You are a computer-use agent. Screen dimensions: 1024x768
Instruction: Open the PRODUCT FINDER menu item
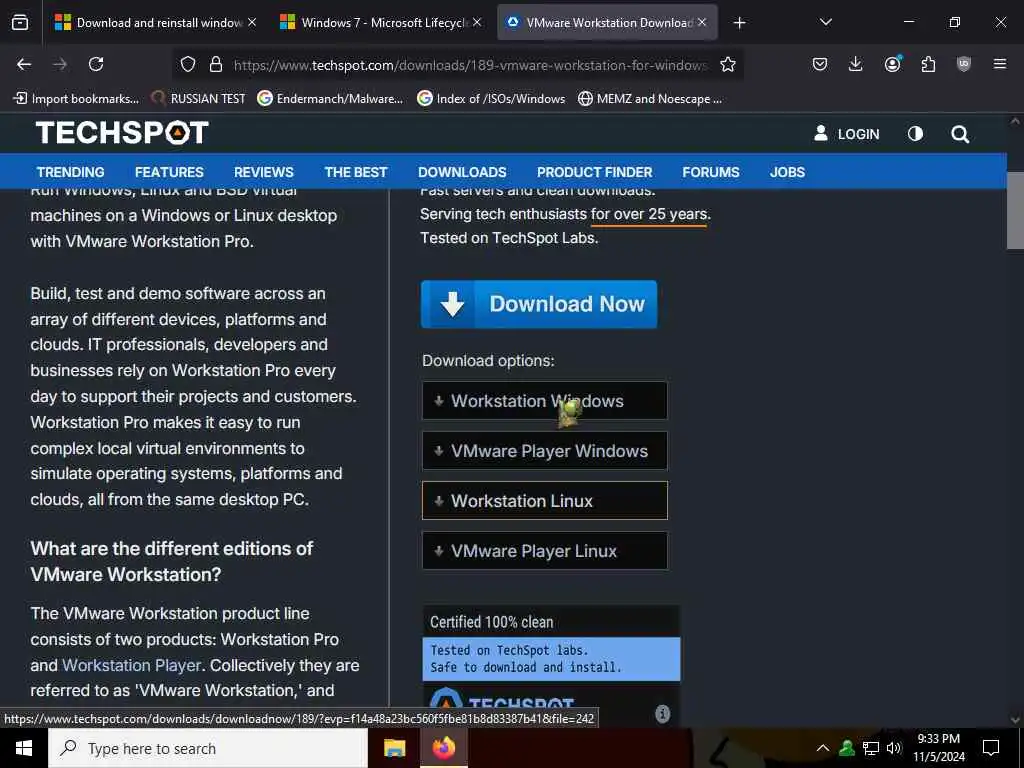(595, 172)
